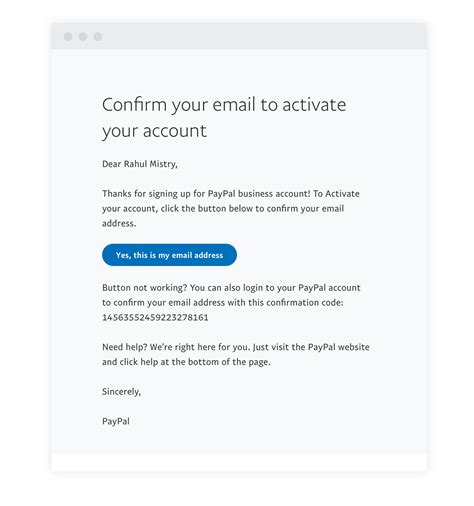Click the "with this confirmation code:" text
The width and height of the screenshot is (474, 506).
(285, 303)
